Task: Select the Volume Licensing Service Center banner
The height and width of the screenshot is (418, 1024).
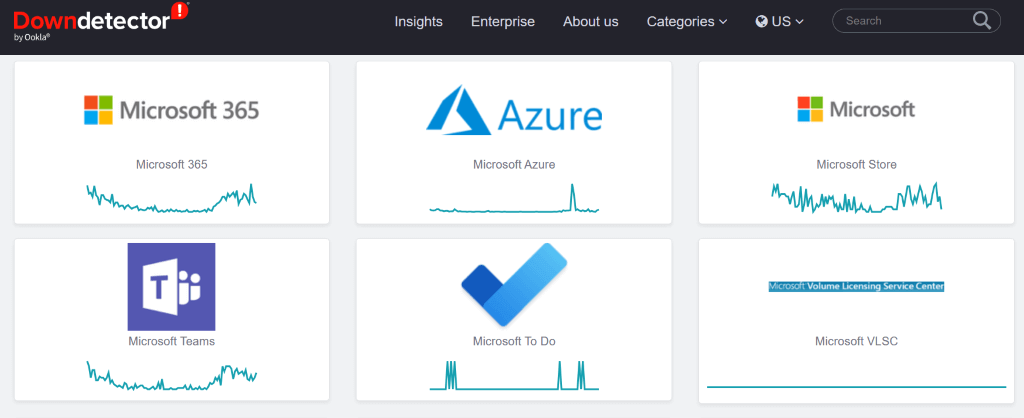Action: coord(855,286)
